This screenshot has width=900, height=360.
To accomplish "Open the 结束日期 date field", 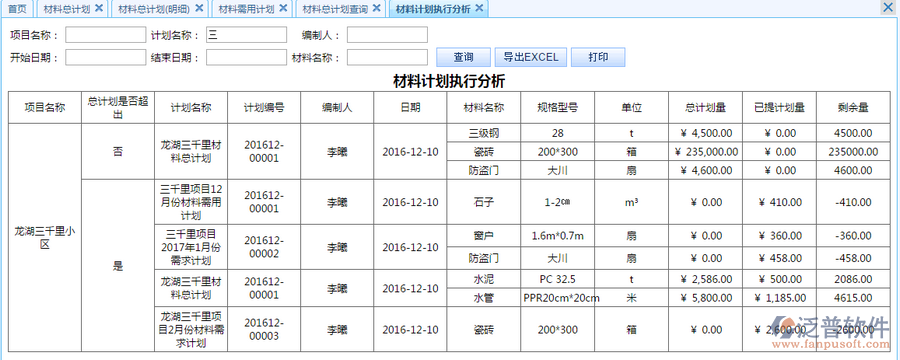I will (x=246, y=57).
